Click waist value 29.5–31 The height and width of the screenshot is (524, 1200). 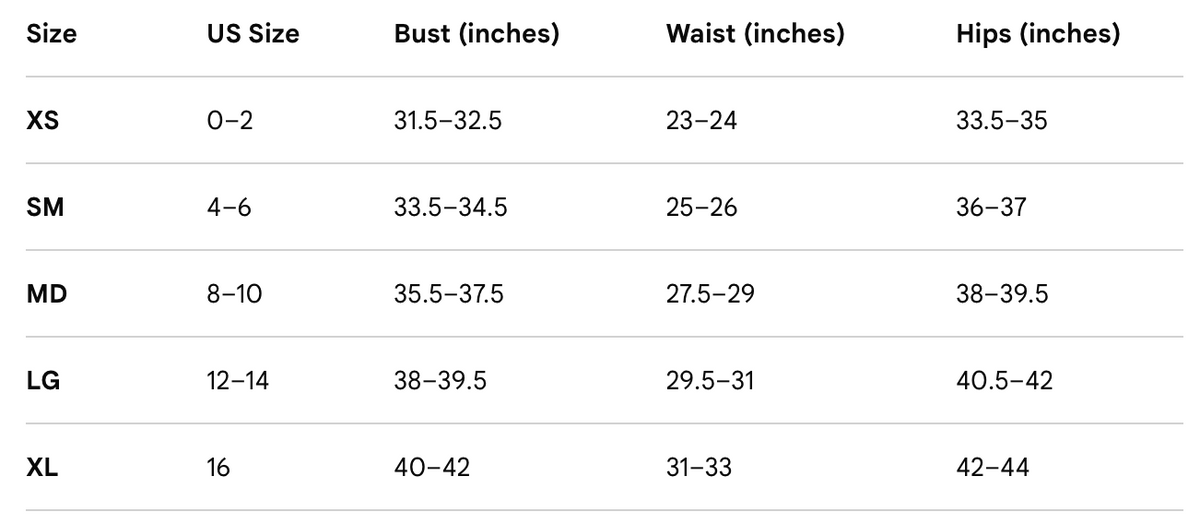pos(710,380)
